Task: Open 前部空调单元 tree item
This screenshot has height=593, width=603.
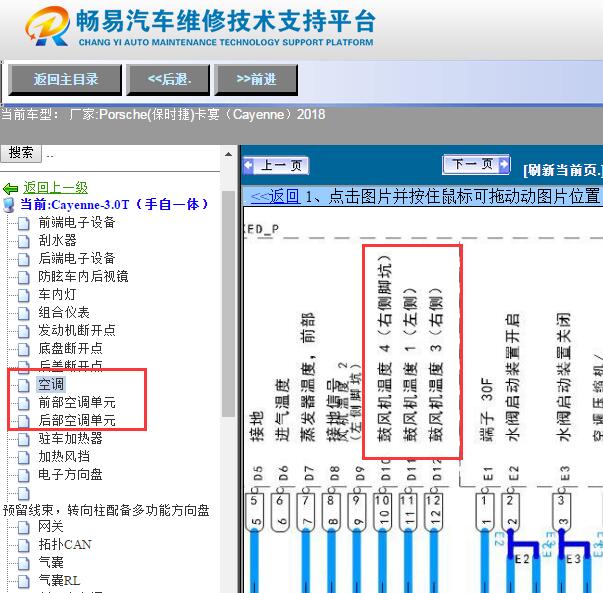Action: pos(77,403)
